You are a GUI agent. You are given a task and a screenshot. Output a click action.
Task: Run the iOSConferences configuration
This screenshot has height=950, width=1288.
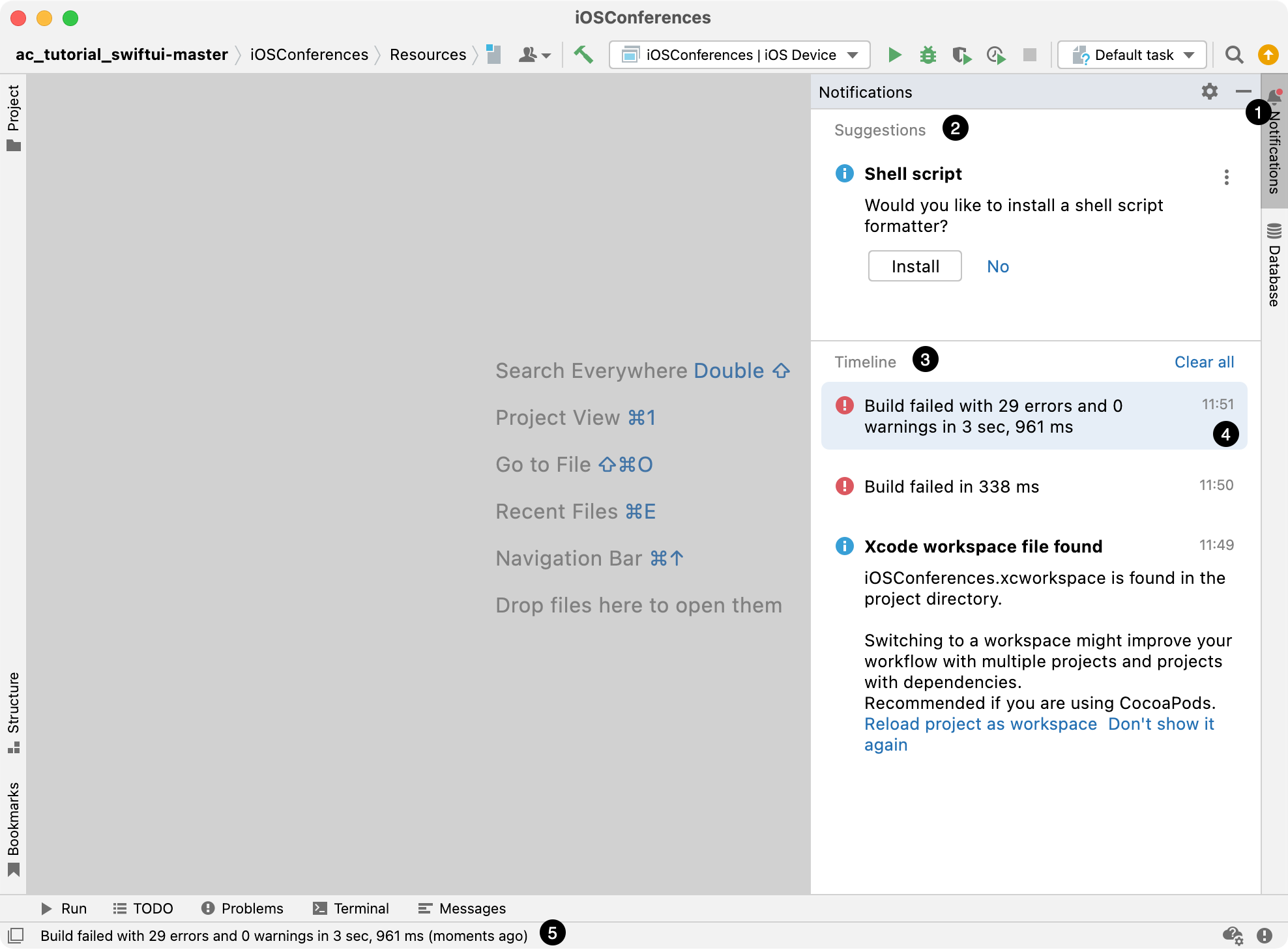click(894, 55)
